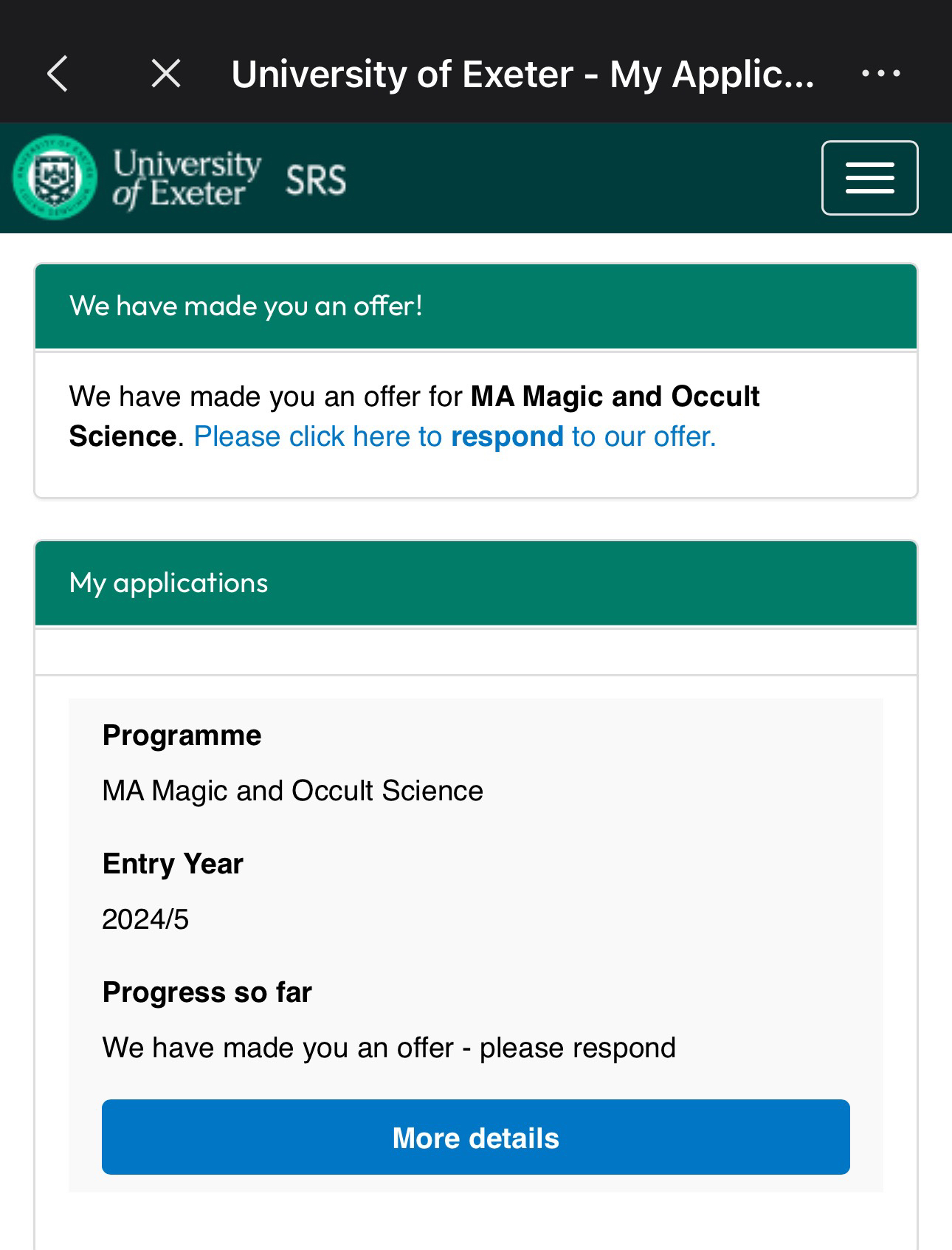Click the entry year value 2024/5
The width and height of the screenshot is (952, 1250).
(x=145, y=919)
